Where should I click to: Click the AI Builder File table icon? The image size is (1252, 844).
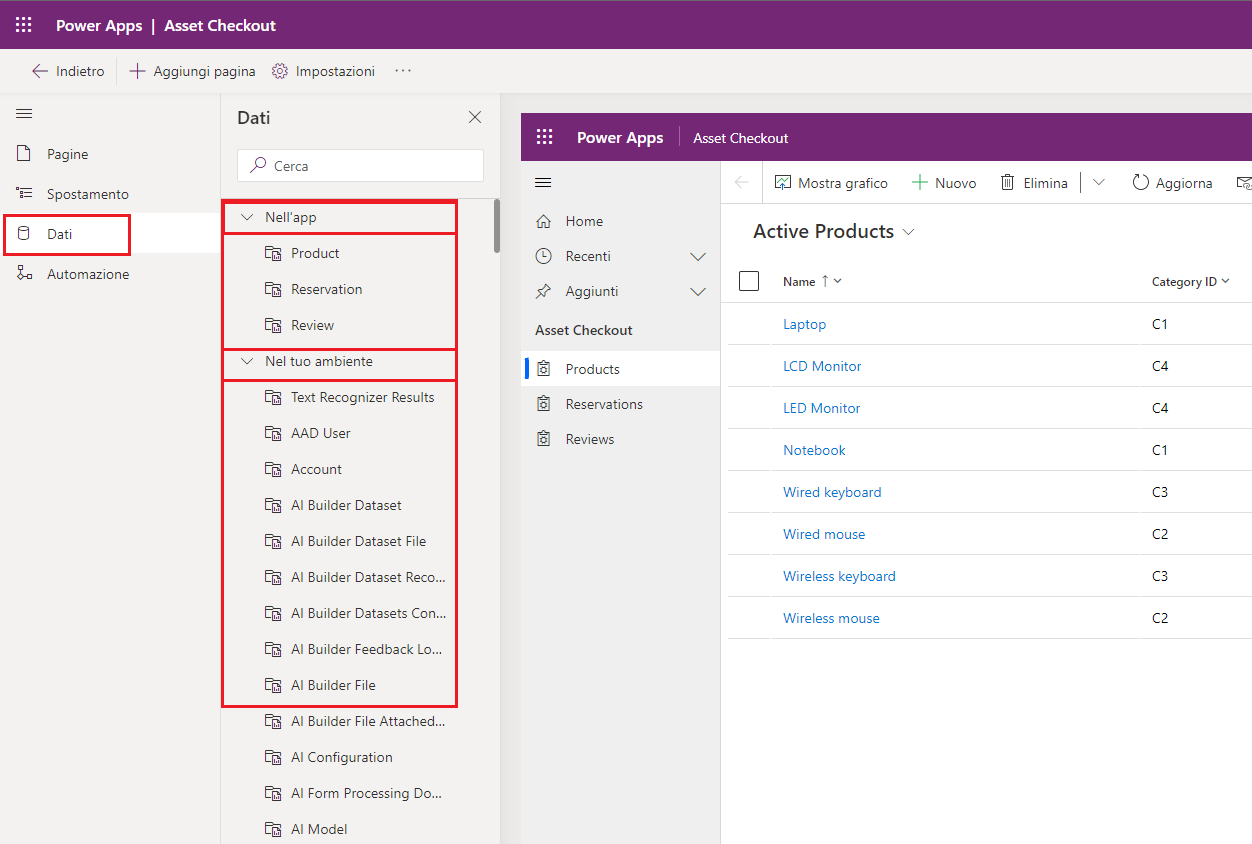273,685
